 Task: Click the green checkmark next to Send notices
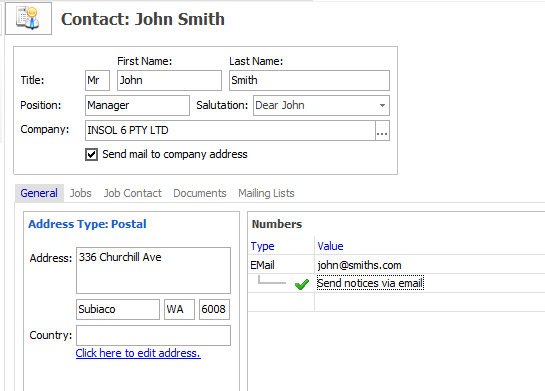tap(301, 284)
